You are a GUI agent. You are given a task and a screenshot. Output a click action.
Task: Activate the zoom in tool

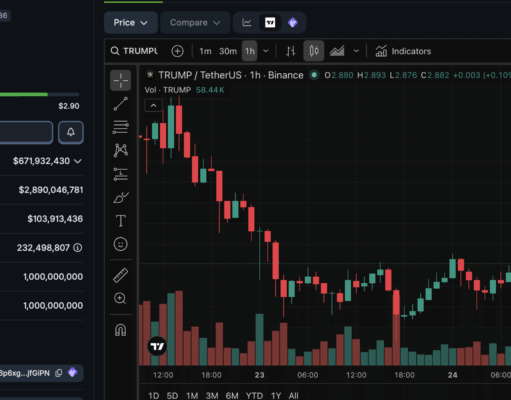click(120, 298)
